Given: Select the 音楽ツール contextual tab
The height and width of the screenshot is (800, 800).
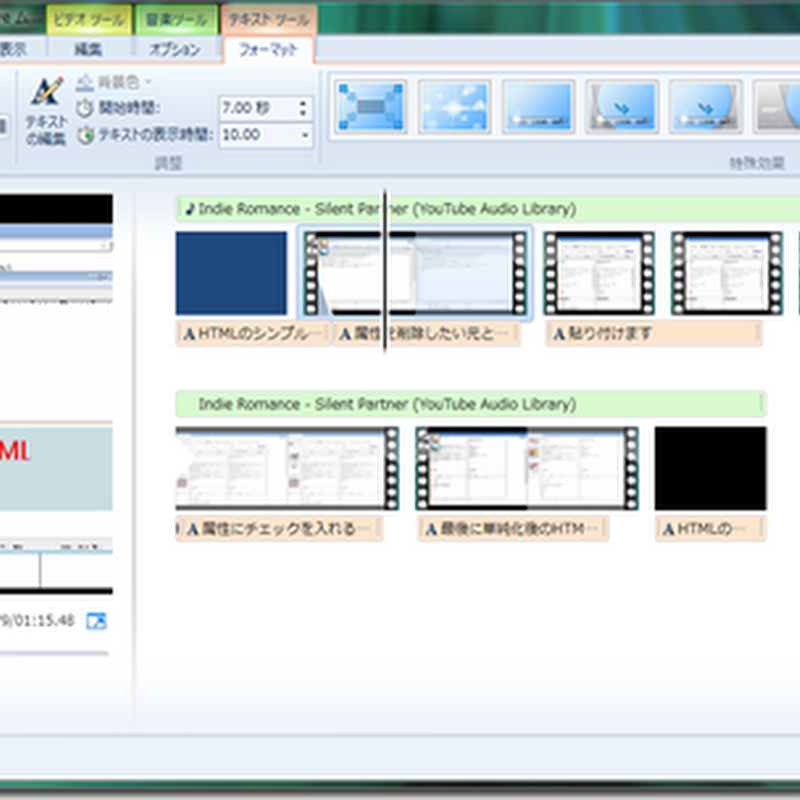Looking at the screenshot, I should (177, 20).
